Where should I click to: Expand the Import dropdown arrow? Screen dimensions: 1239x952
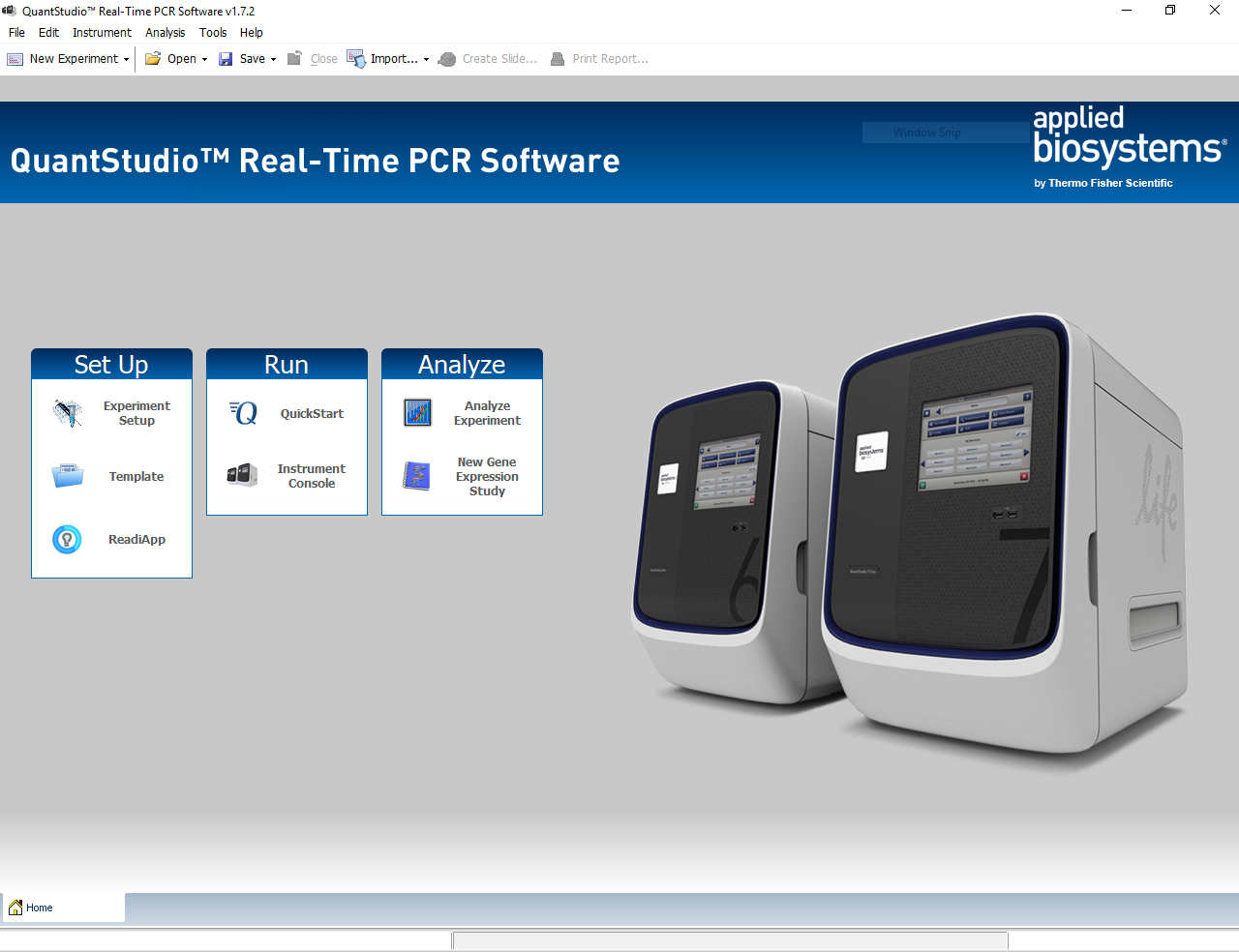click(427, 59)
